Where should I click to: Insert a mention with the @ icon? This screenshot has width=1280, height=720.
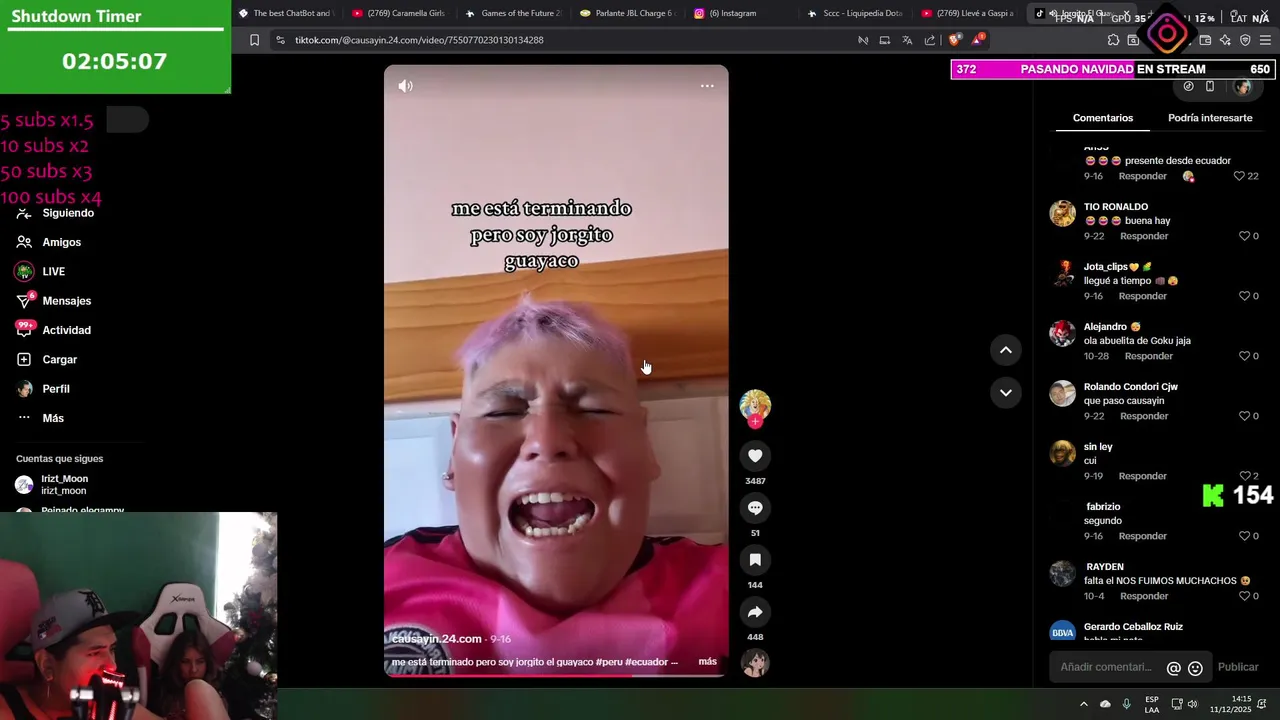1174,668
